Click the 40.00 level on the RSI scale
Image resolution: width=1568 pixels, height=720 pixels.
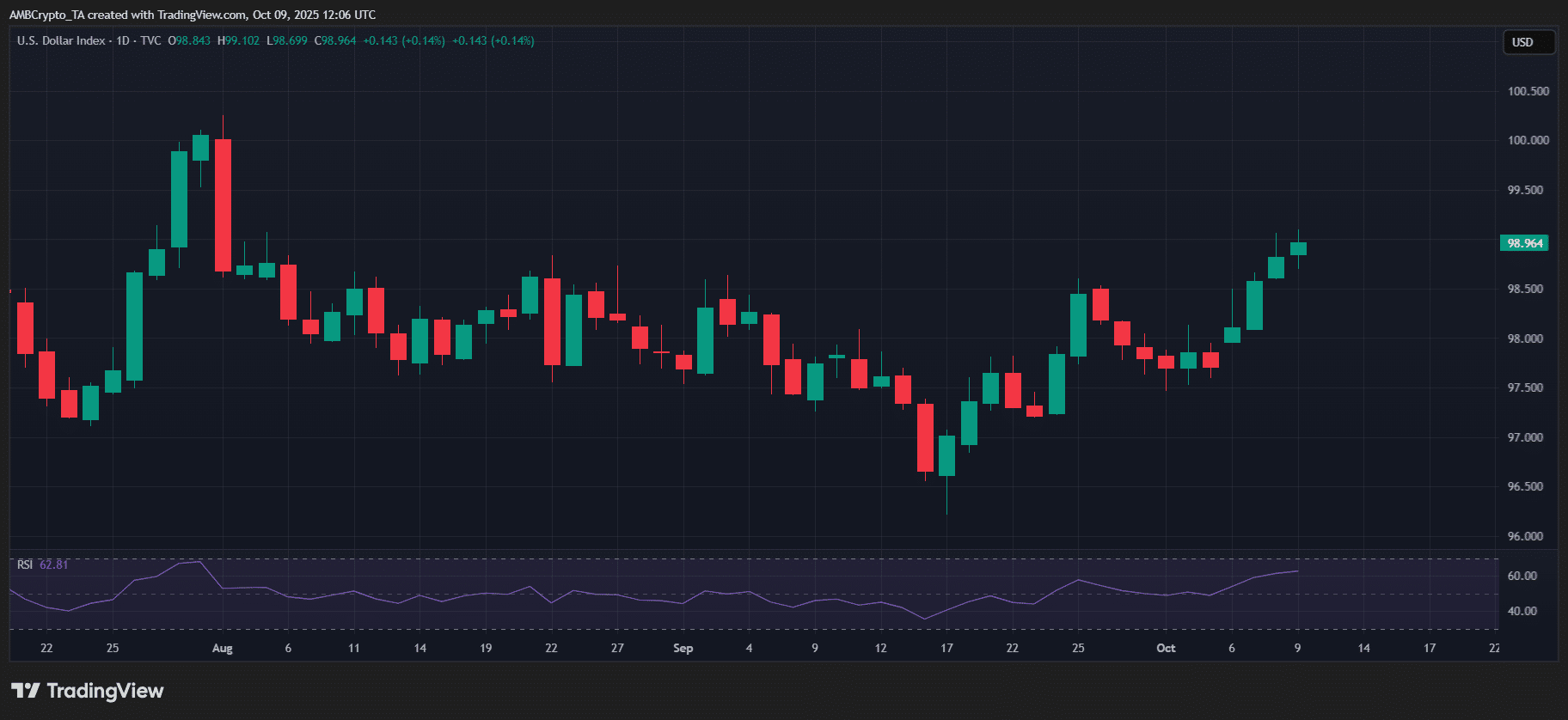[x=1522, y=611]
